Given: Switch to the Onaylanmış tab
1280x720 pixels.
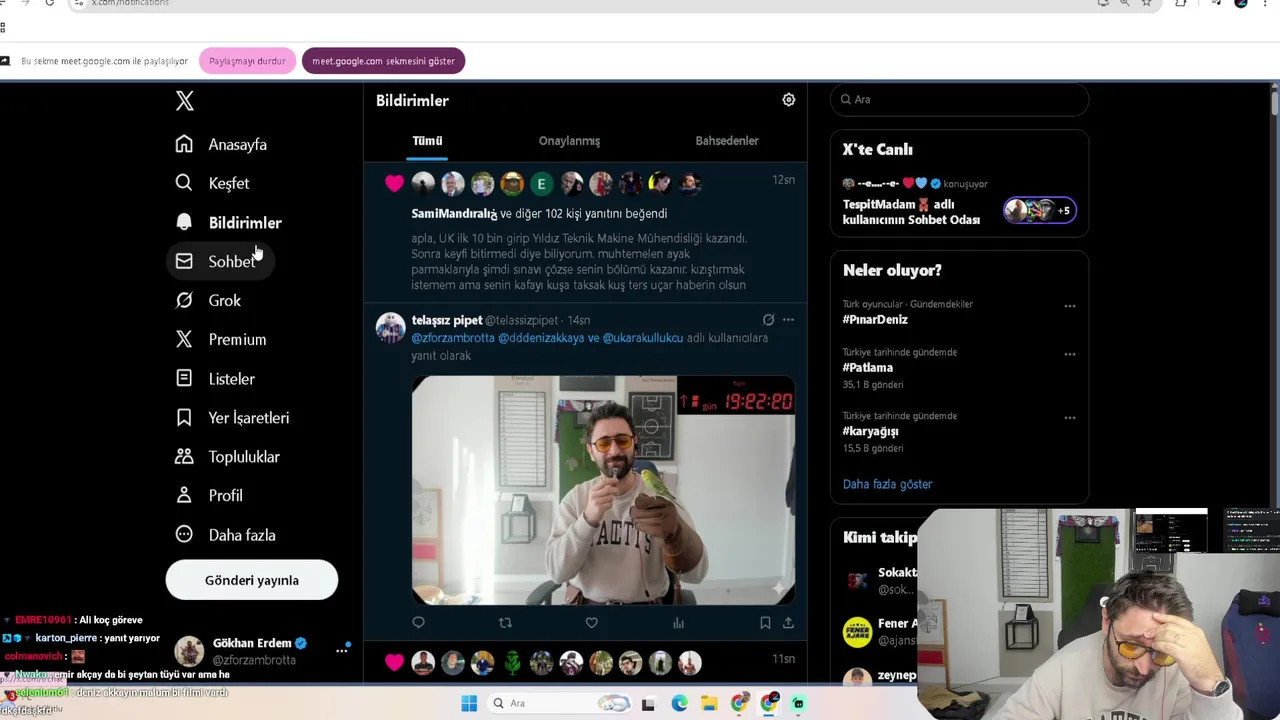Looking at the screenshot, I should 569,141.
